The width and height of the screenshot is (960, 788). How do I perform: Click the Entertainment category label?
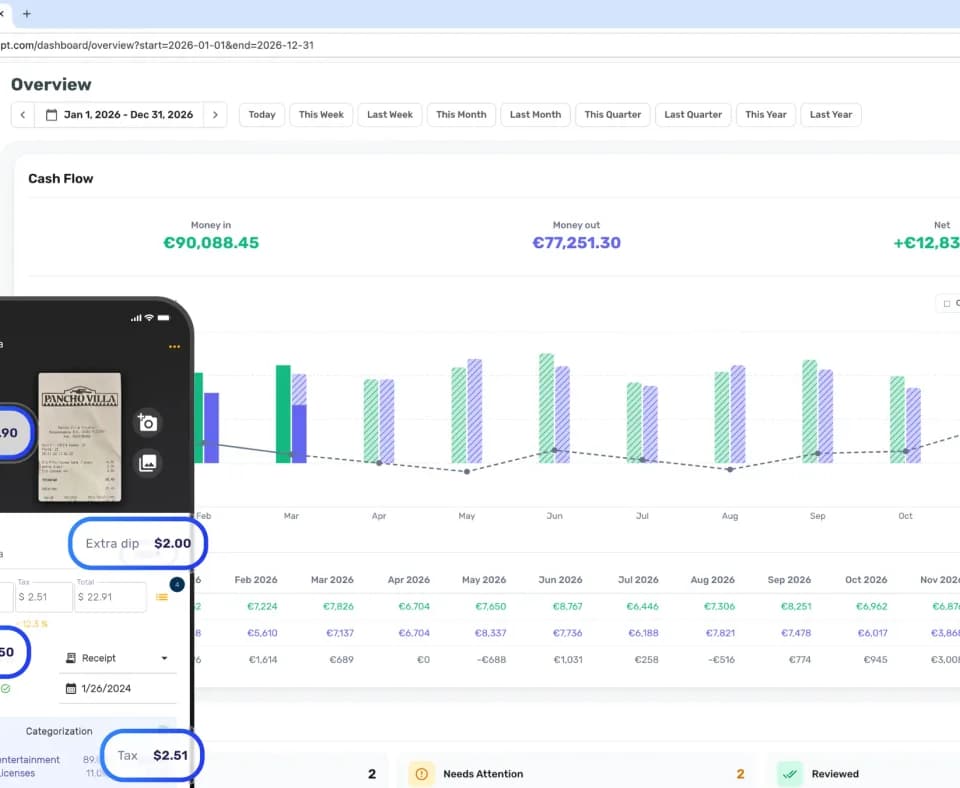(30, 760)
